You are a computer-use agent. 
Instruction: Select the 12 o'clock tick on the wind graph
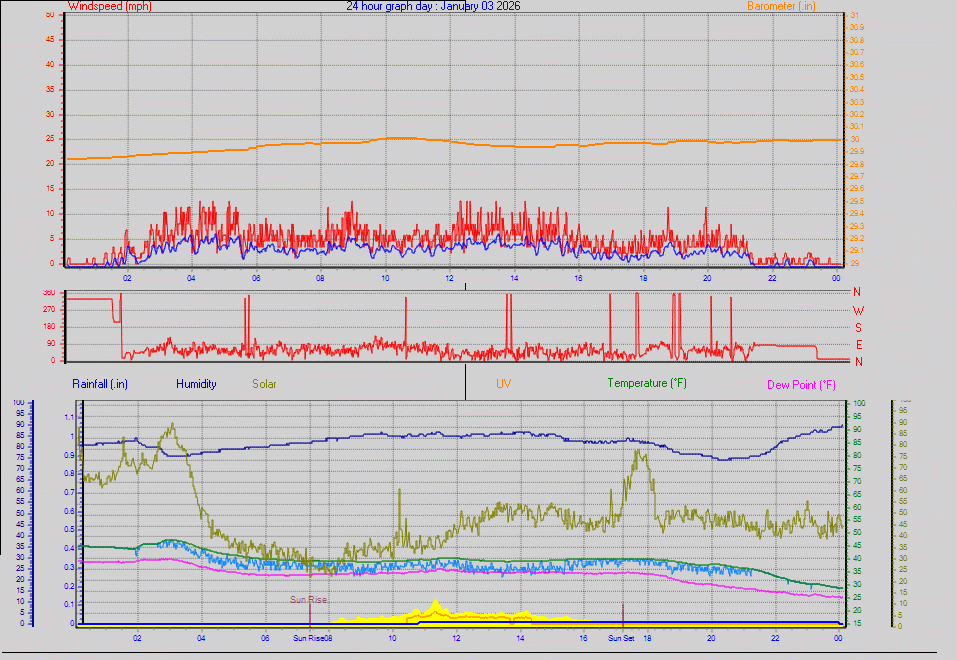coord(449,279)
